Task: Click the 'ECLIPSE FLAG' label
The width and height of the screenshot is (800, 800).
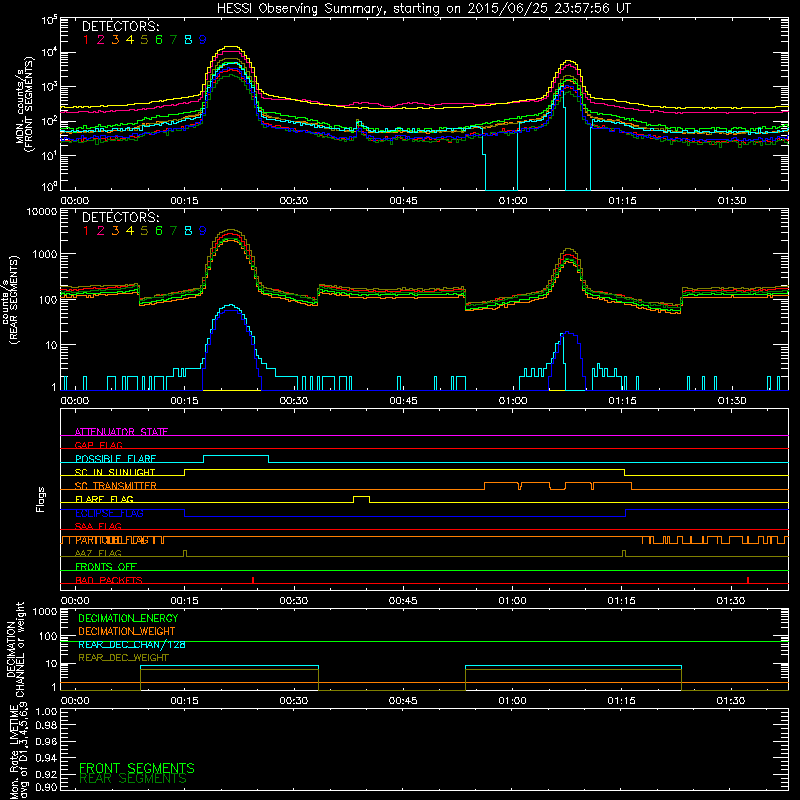Action: pos(109,513)
